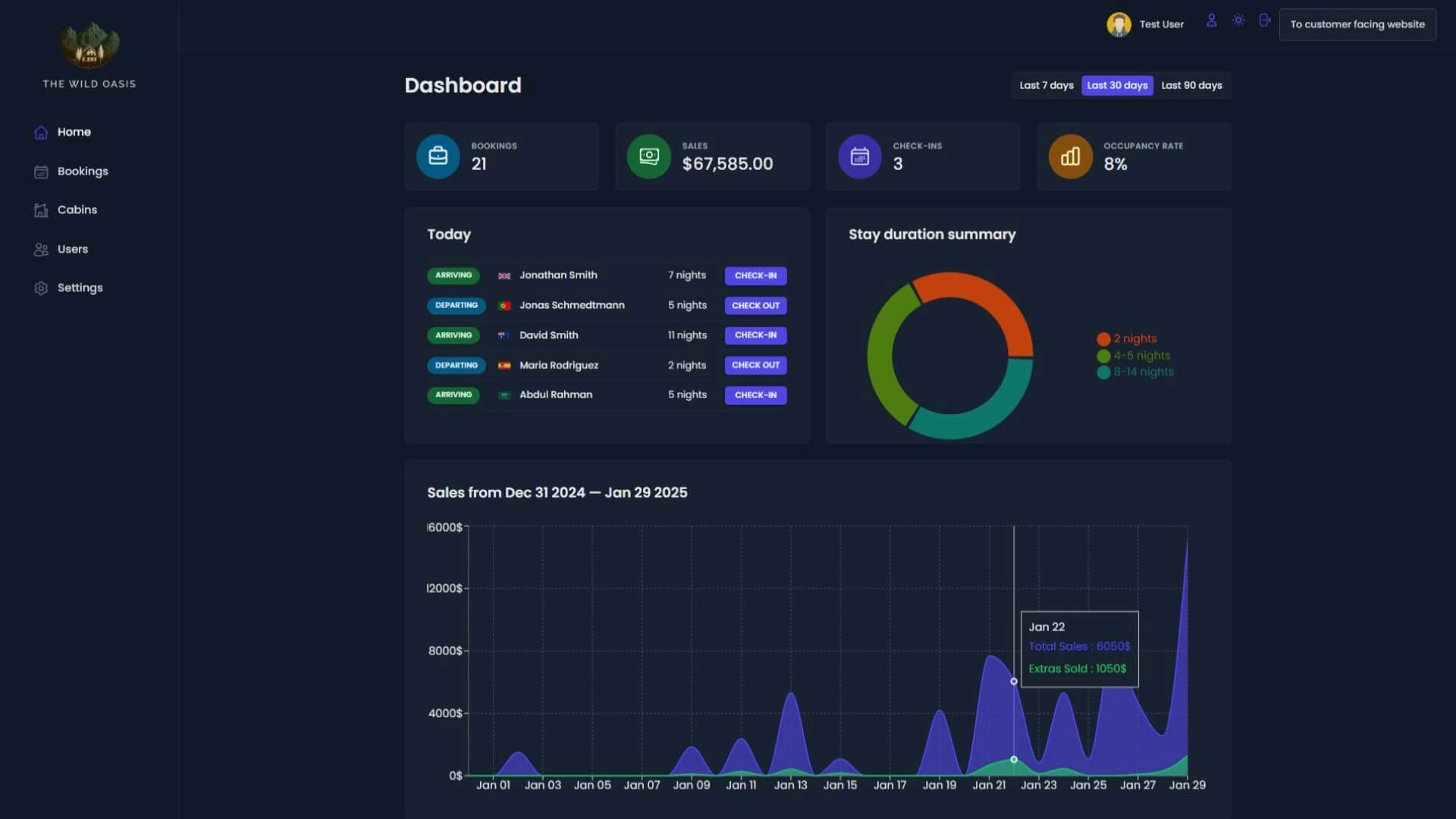Filter dashboard by Last 7 days
The image size is (1456, 819).
(x=1046, y=86)
